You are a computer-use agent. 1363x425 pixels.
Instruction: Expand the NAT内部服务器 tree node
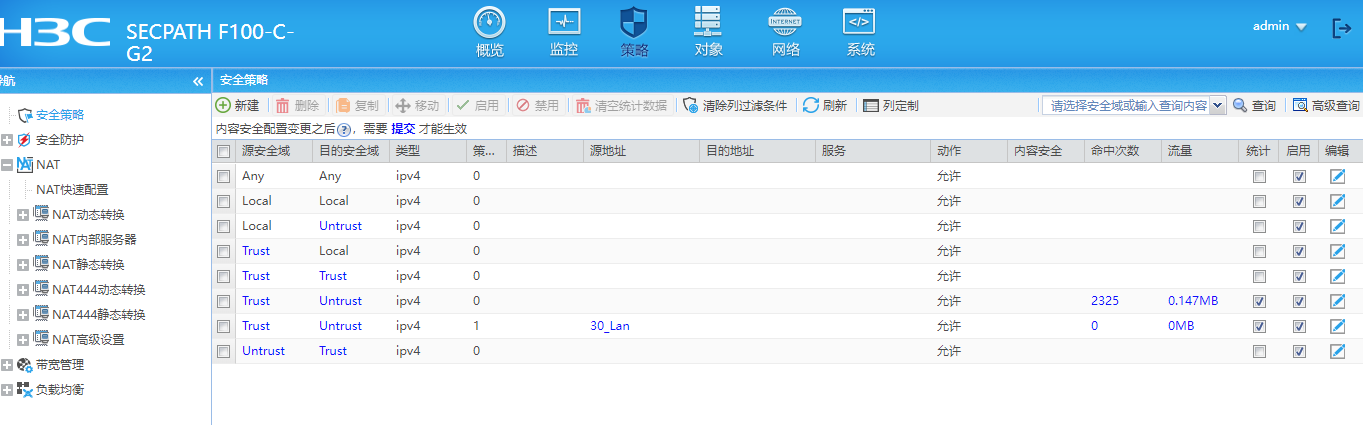tap(23, 240)
